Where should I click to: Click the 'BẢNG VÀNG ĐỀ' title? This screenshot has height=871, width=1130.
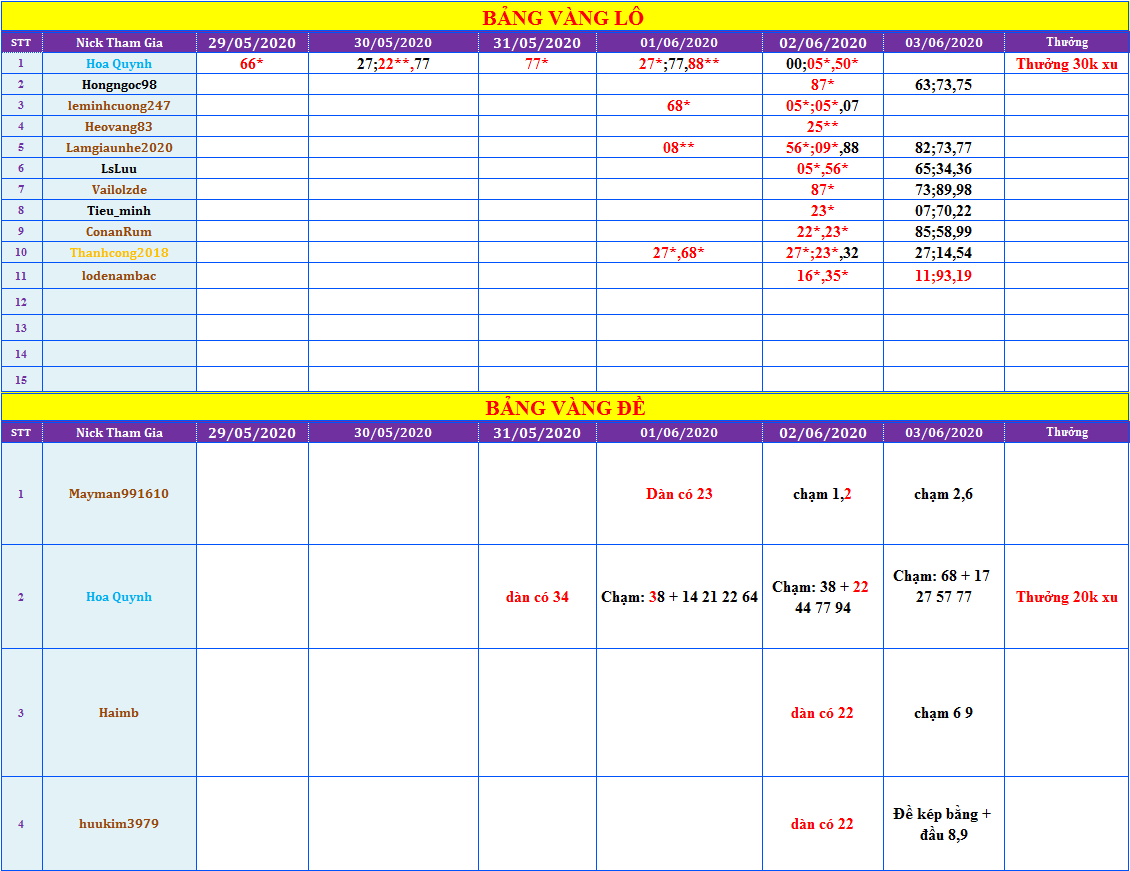click(565, 408)
